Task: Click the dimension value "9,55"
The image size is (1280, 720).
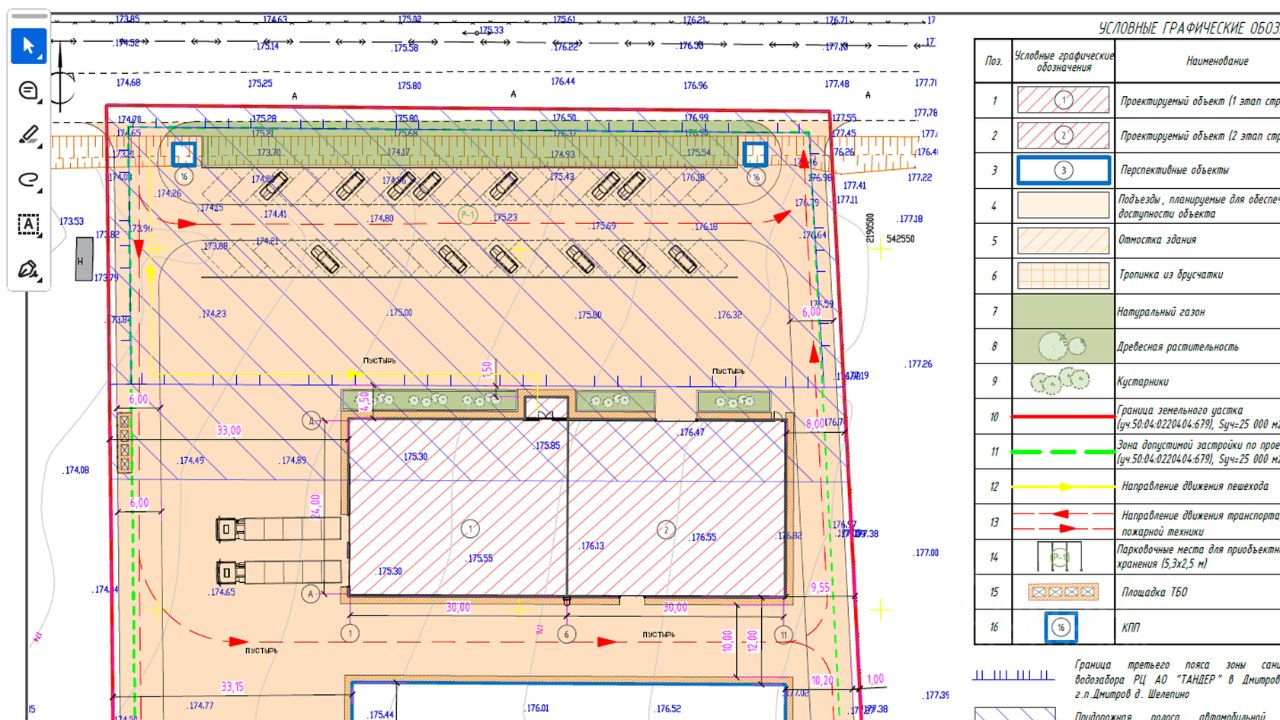Action: 820,587
